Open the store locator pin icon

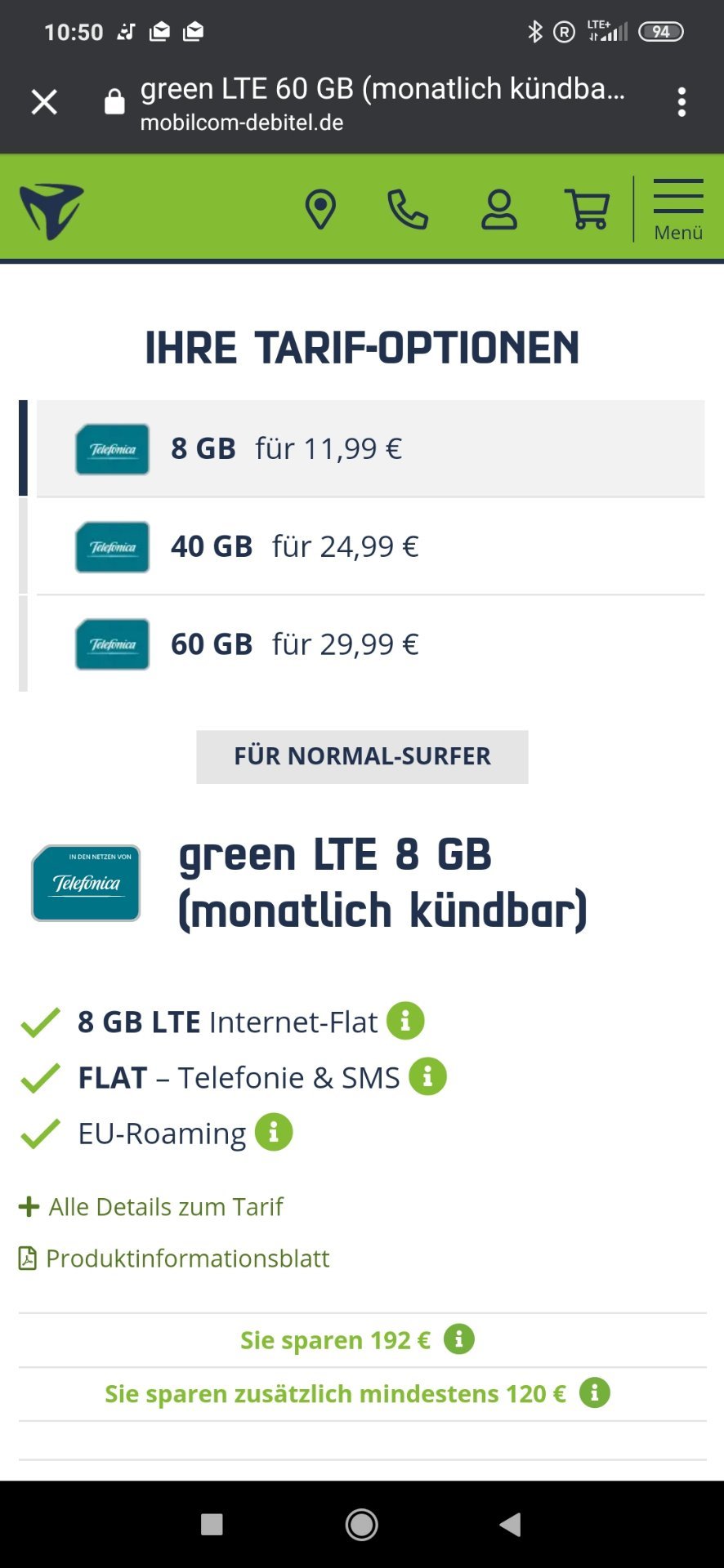320,210
